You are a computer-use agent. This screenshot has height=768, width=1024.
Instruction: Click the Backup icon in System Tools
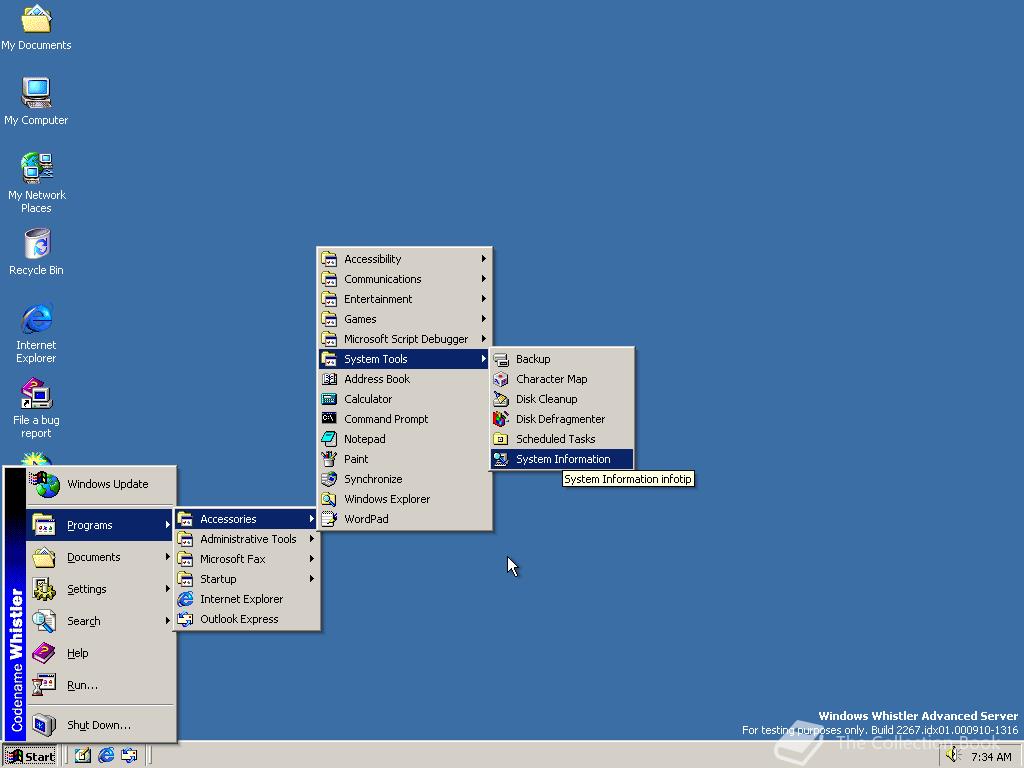click(501, 359)
